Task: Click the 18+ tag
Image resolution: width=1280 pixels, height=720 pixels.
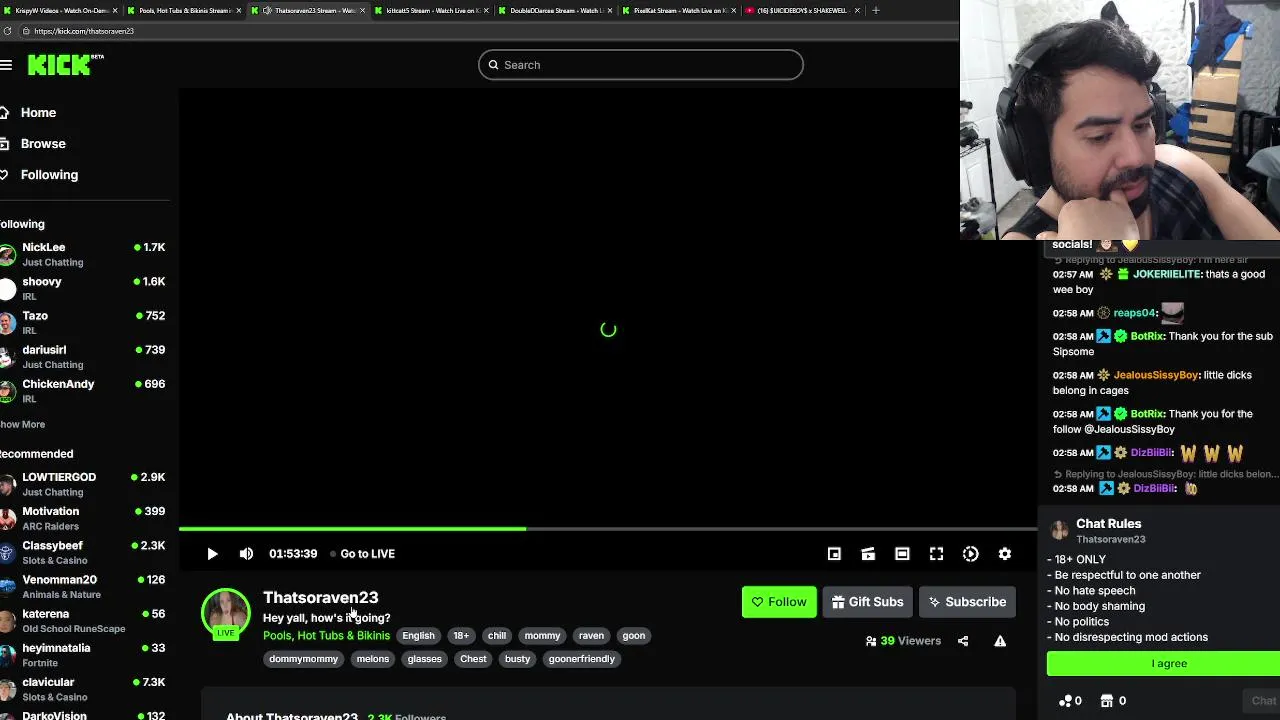Action: [x=461, y=636]
